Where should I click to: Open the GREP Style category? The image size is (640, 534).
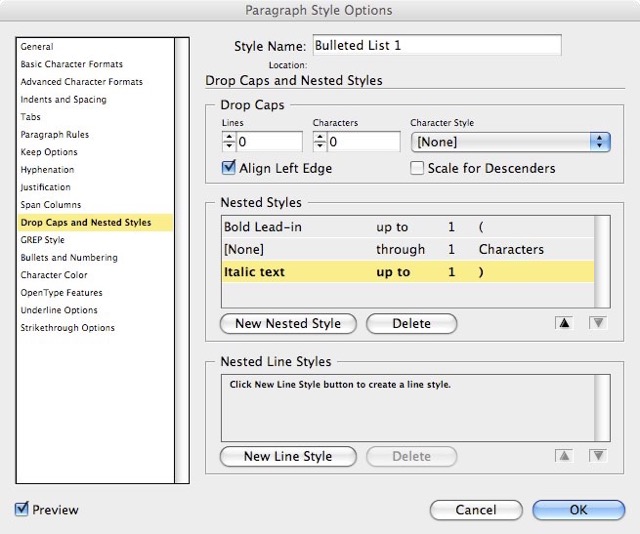tap(43, 240)
